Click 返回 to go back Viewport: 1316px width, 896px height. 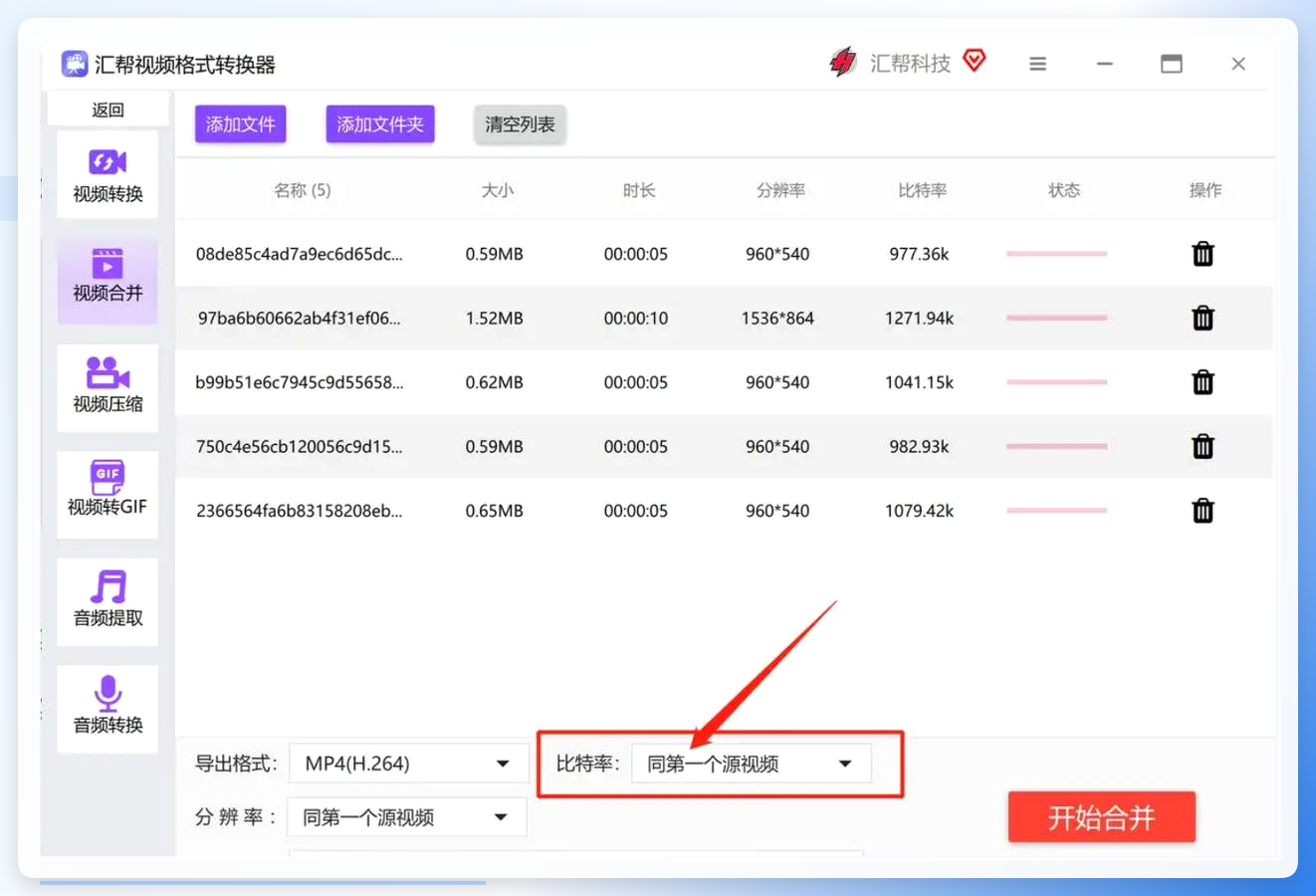point(108,110)
